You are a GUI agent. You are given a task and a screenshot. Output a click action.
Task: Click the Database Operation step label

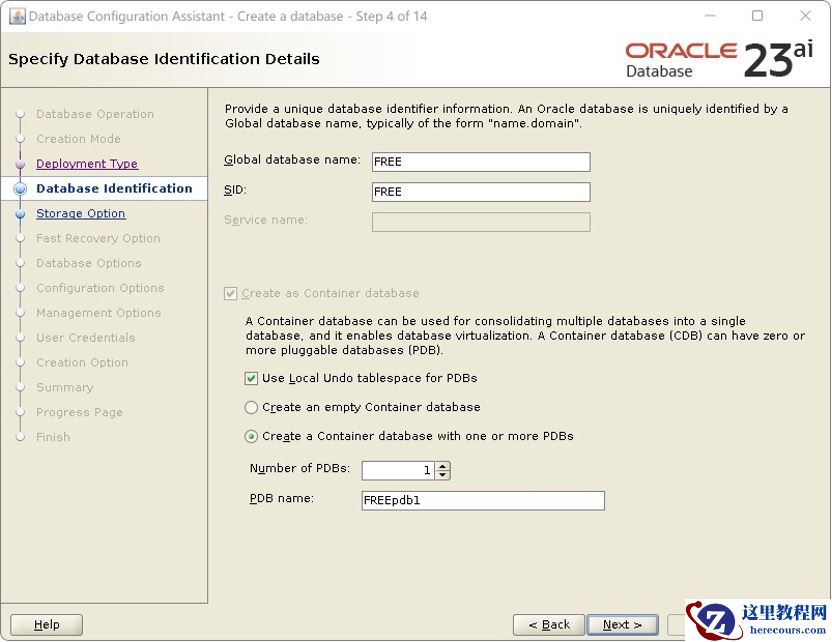pyautogui.click(x=95, y=114)
